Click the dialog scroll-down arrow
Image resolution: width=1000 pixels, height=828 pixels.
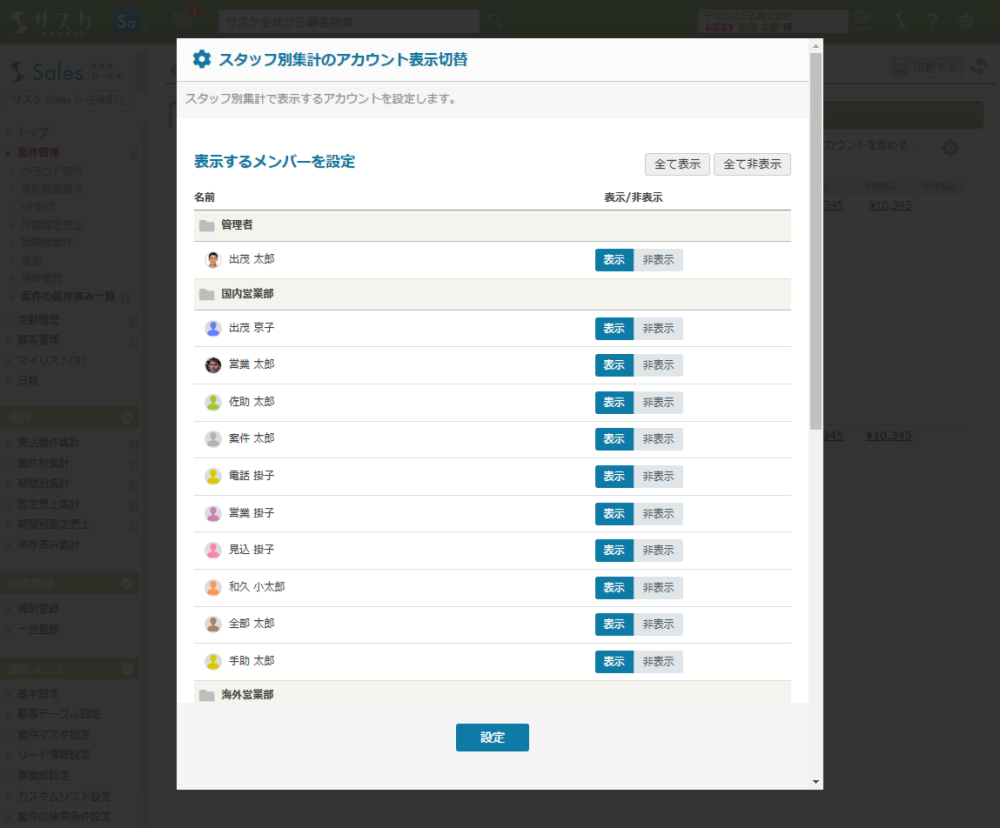[816, 781]
